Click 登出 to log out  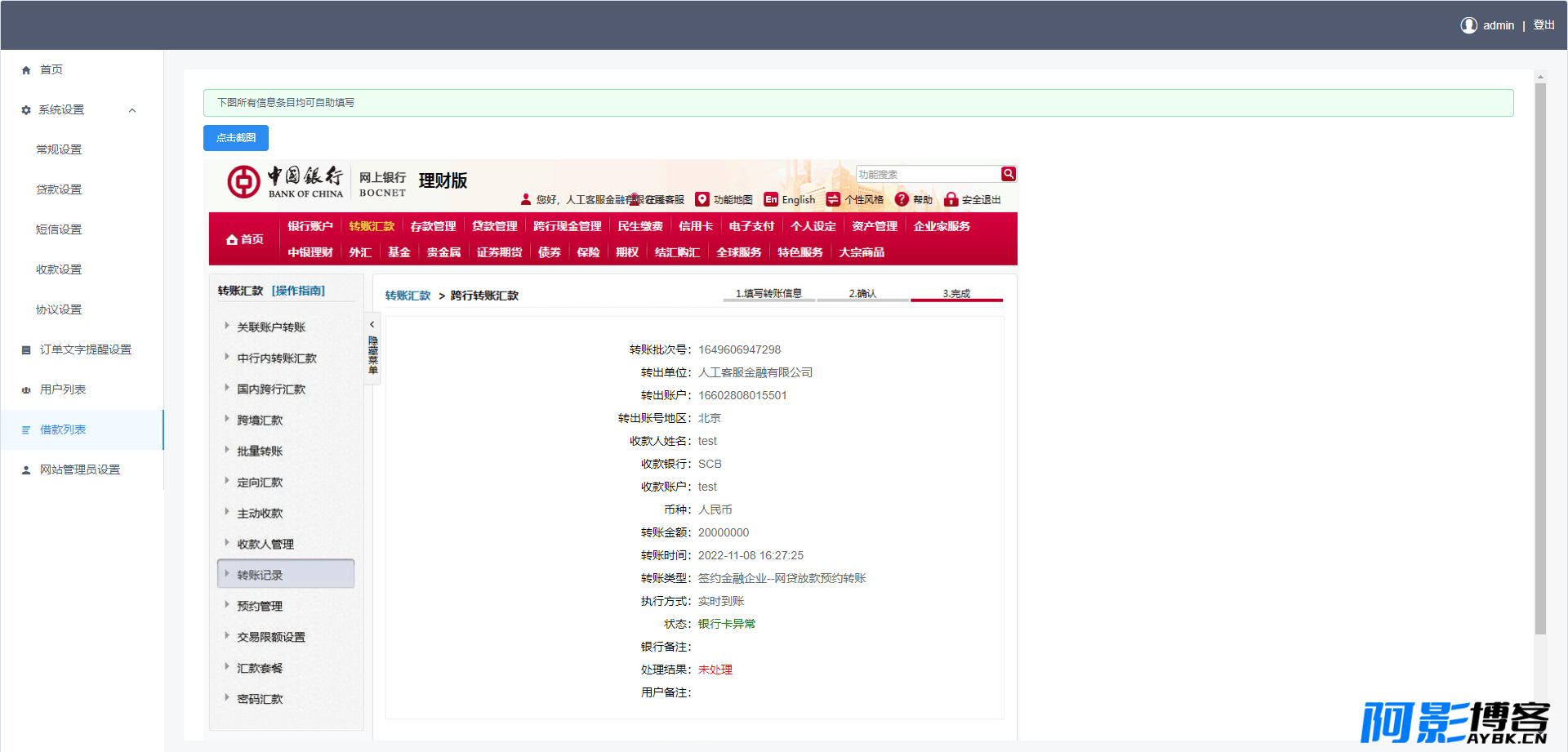tap(1543, 25)
